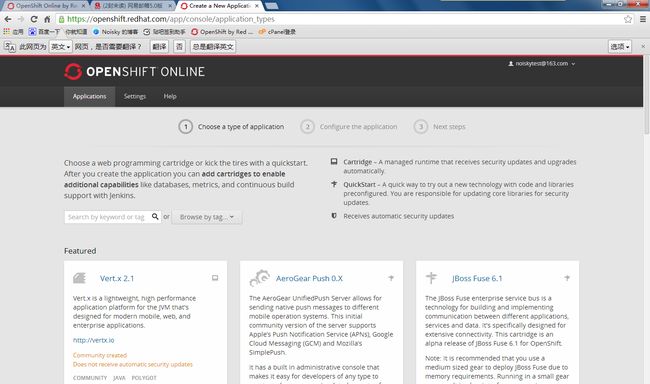The width and height of the screenshot is (650, 384).
Task: Click the 'No' button in translate bar
Action: (179, 46)
